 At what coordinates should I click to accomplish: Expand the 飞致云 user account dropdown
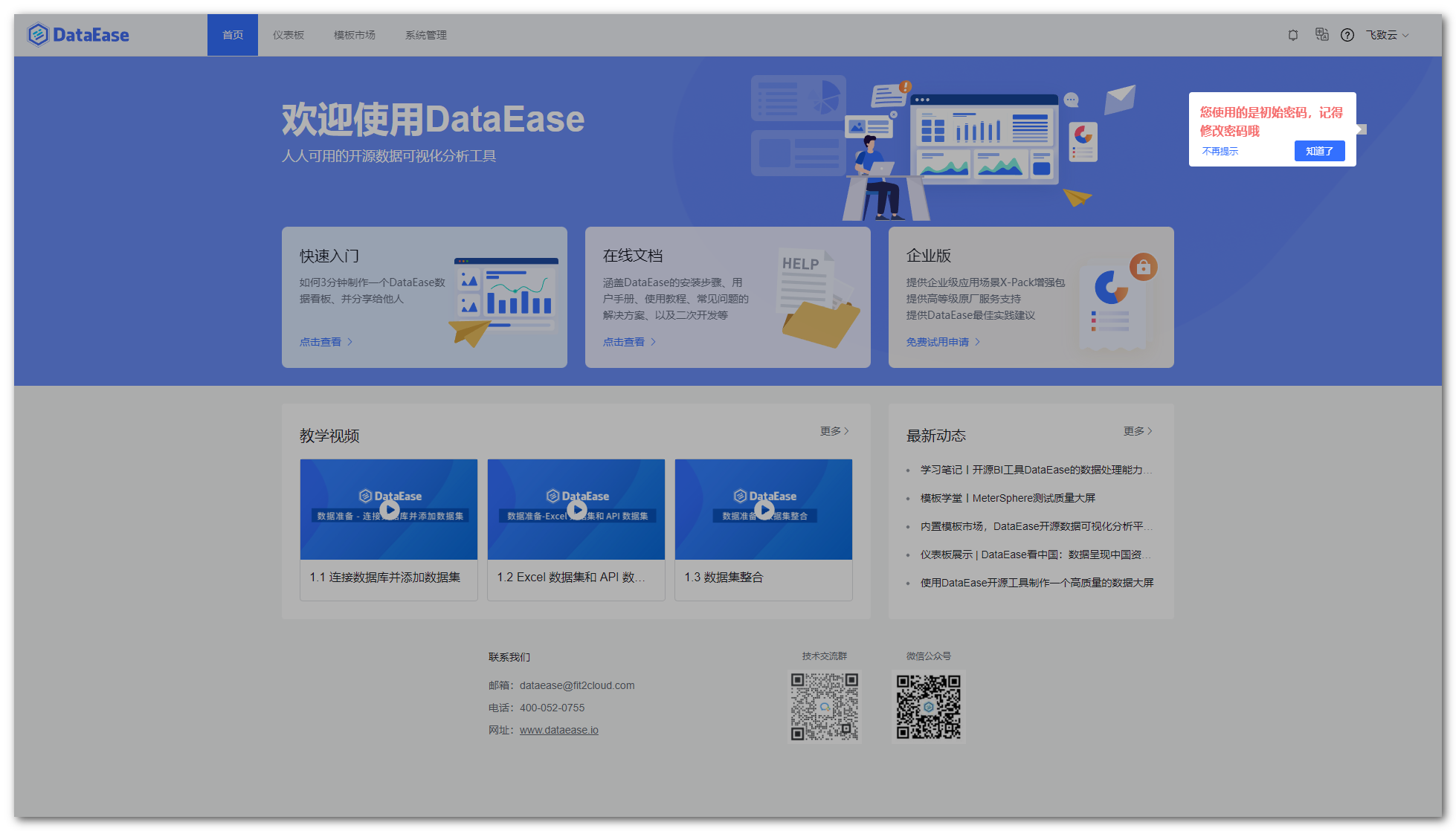click(1386, 35)
